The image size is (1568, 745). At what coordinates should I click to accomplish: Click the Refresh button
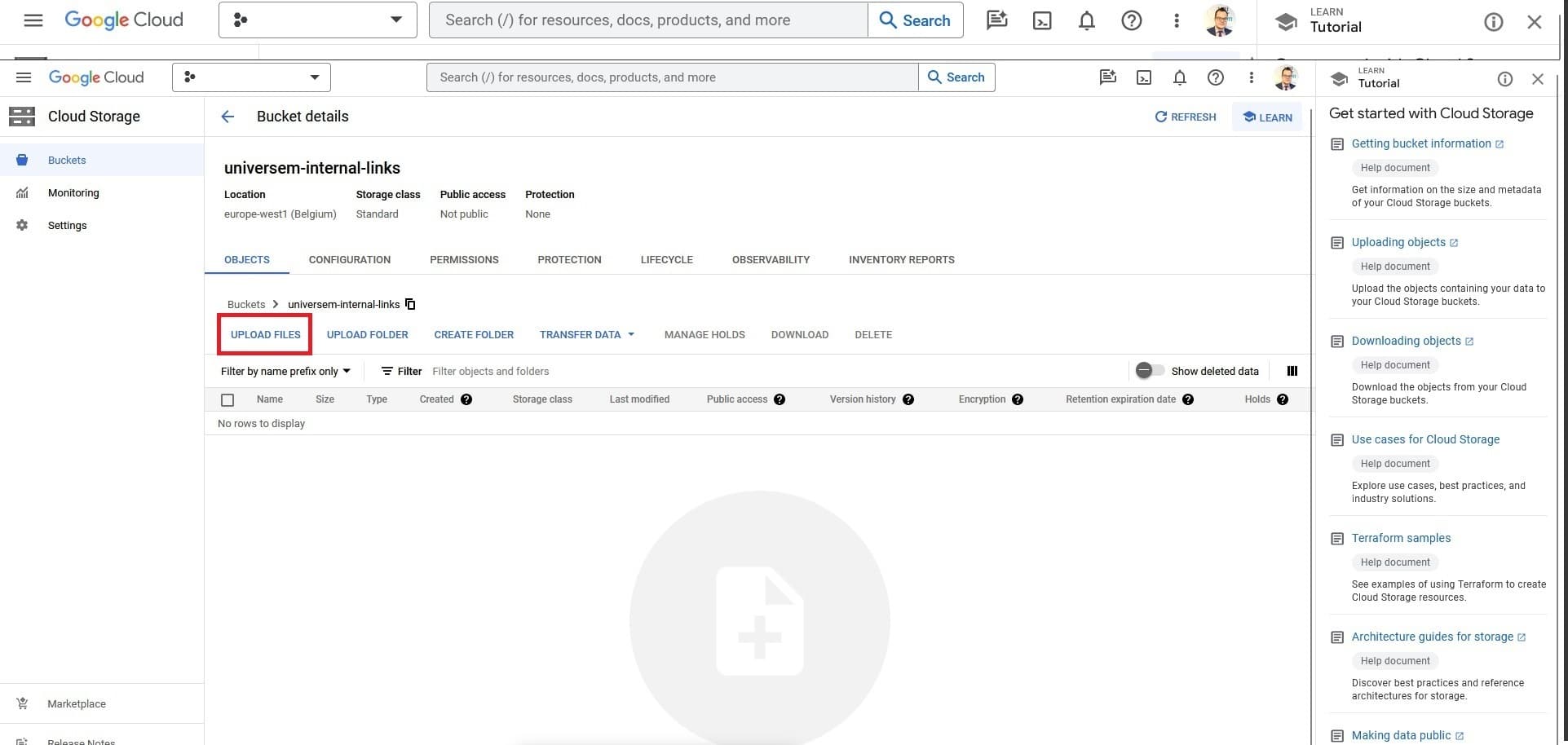click(1185, 117)
